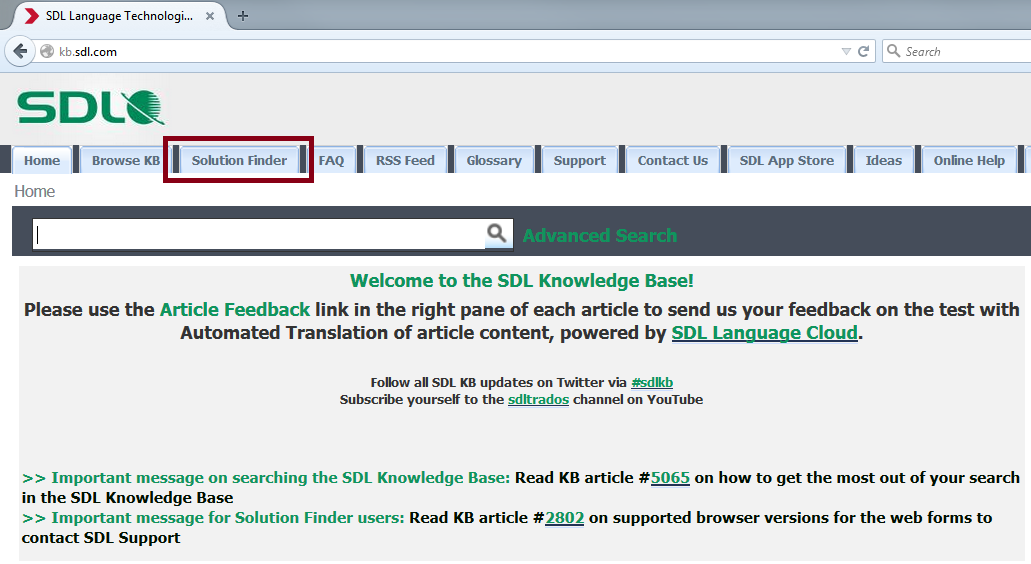
Task: Click the knowledge base search magnifier button
Action: [498, 233]
